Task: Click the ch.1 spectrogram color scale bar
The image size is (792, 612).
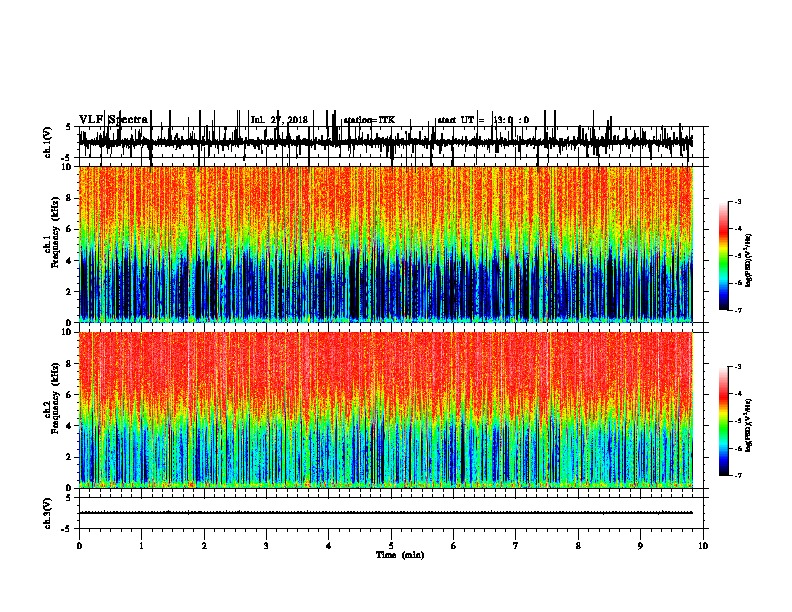Action: tap(723, 255)
